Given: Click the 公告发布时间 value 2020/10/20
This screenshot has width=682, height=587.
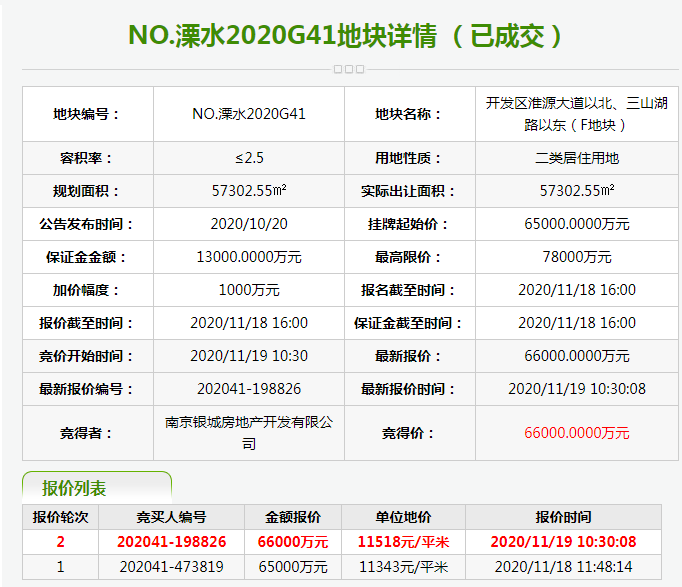Looking at the screenshot, I should click(249, 224).
